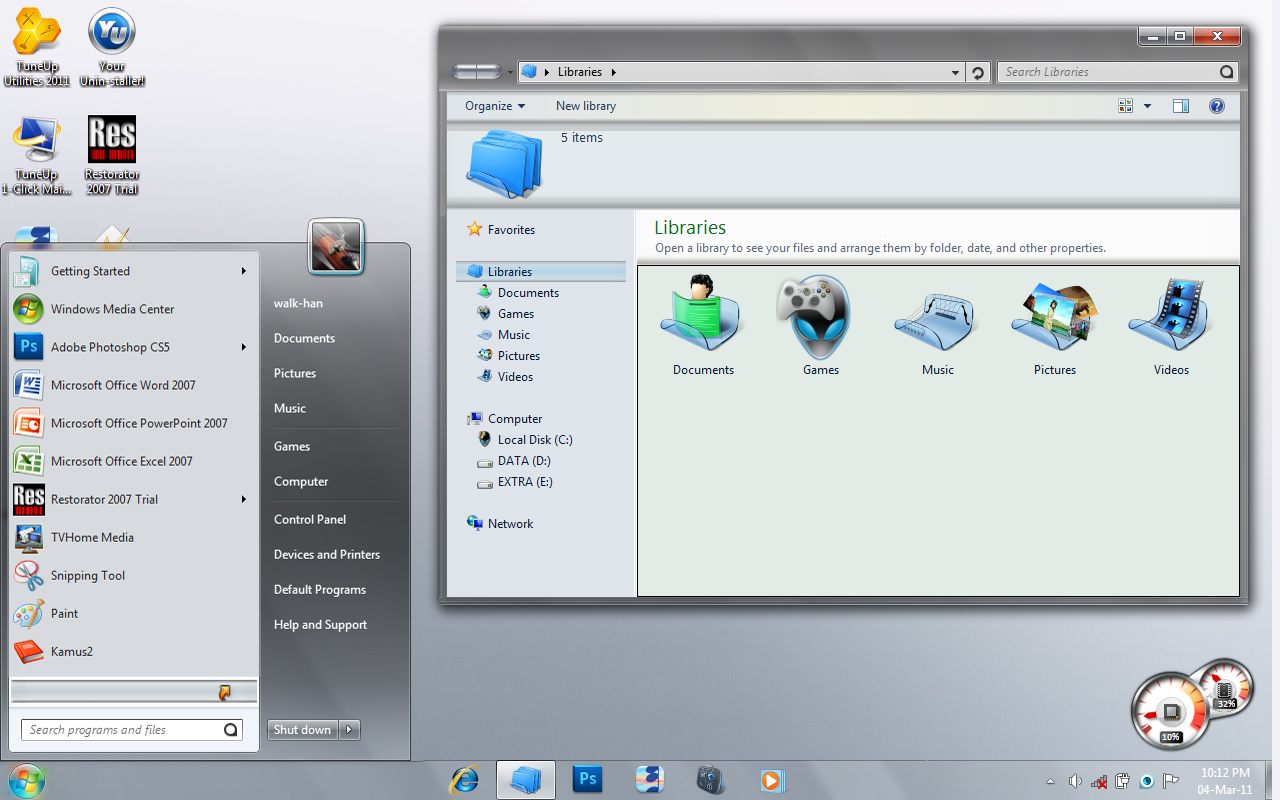Open the Action Center flag icon
This screenshot has height=800, width=1280.
click(1170, 781)
